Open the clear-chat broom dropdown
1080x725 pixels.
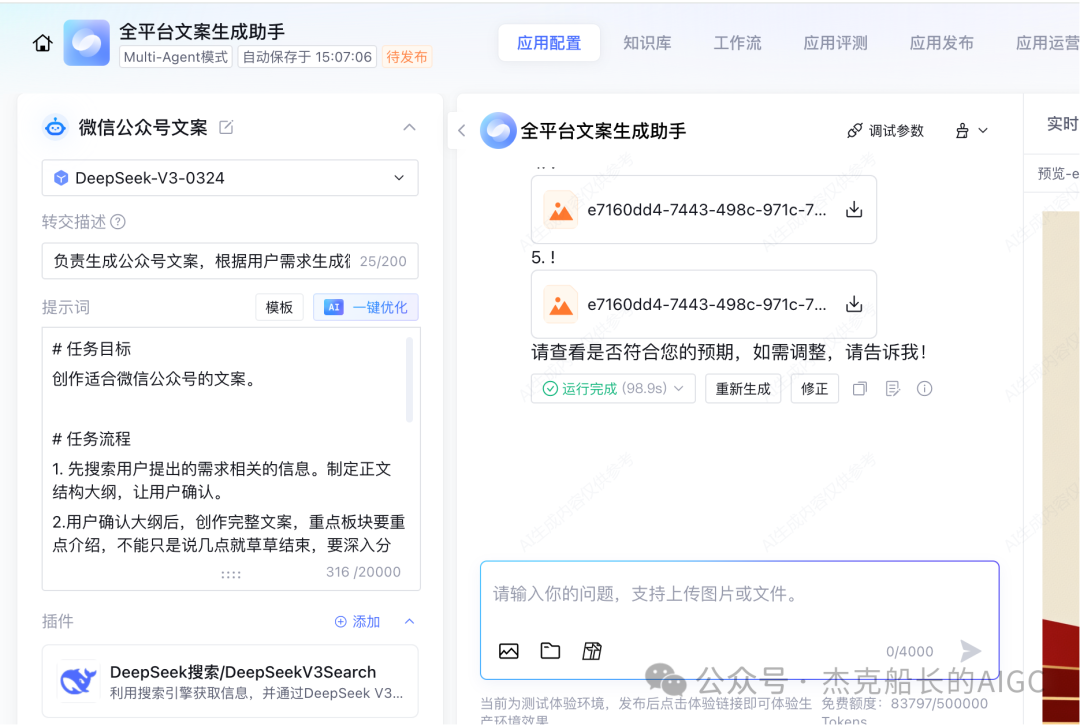click(x=971, y=131)
